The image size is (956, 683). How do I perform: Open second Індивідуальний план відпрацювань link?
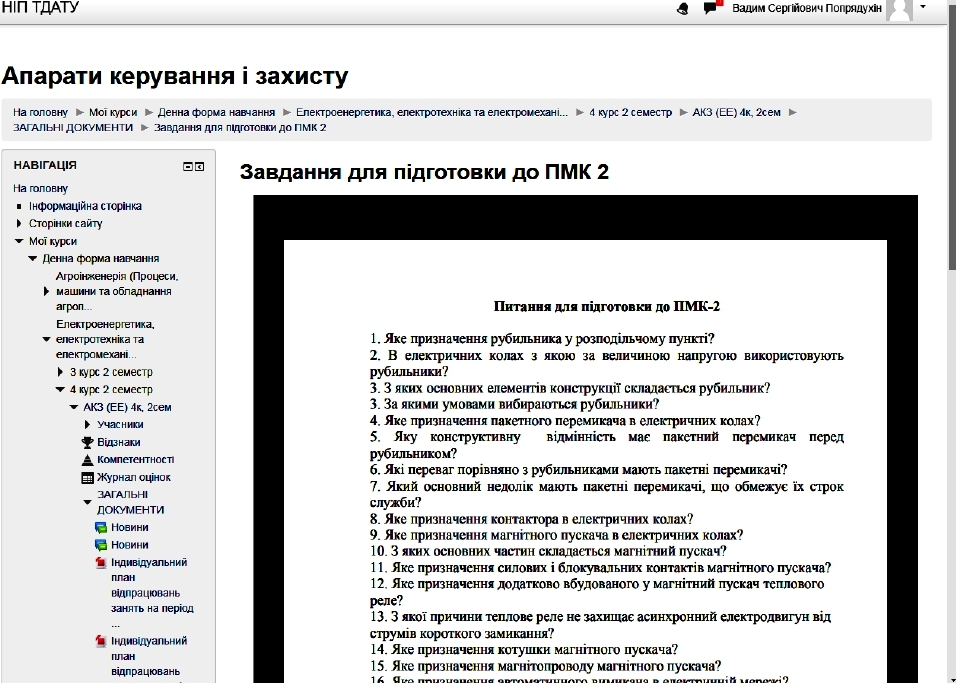(149, 657)
